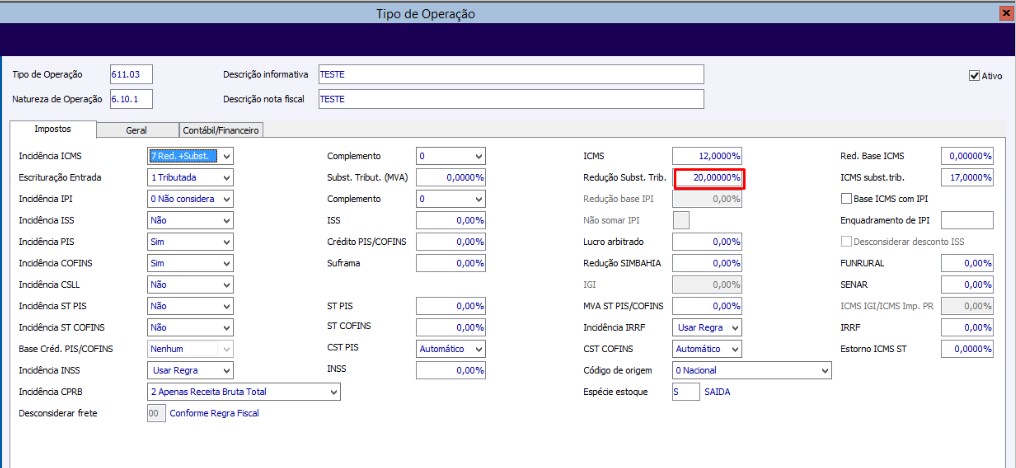
Task: Click the FUNRURAL percentage field
Action: (967, 263)
